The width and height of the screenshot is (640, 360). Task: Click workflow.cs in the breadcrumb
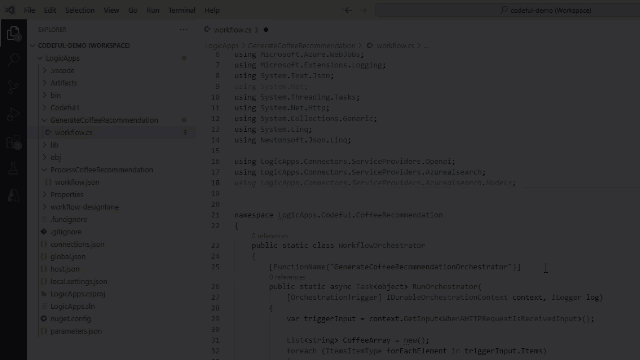coord(395,46)
